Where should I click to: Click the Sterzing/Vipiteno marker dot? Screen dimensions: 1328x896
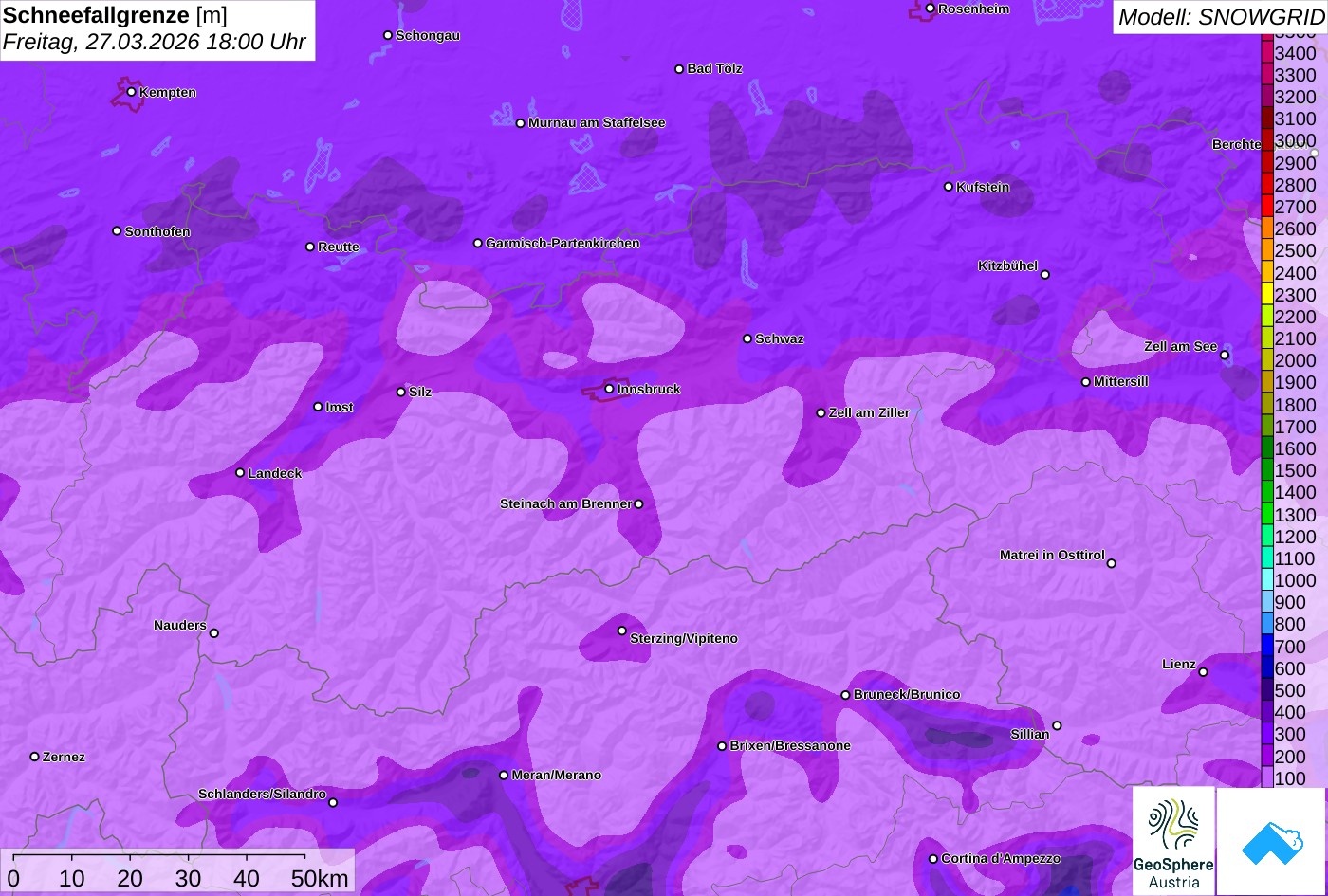(622, 631)
